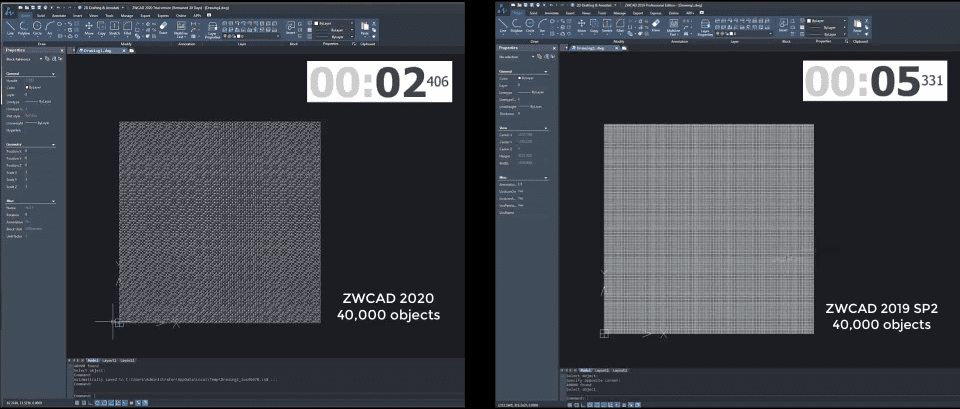Collapse Geometry section in ZWCAD 2020 Properties
The width and height of the screenshot is (960, 409).
[54, 144]
